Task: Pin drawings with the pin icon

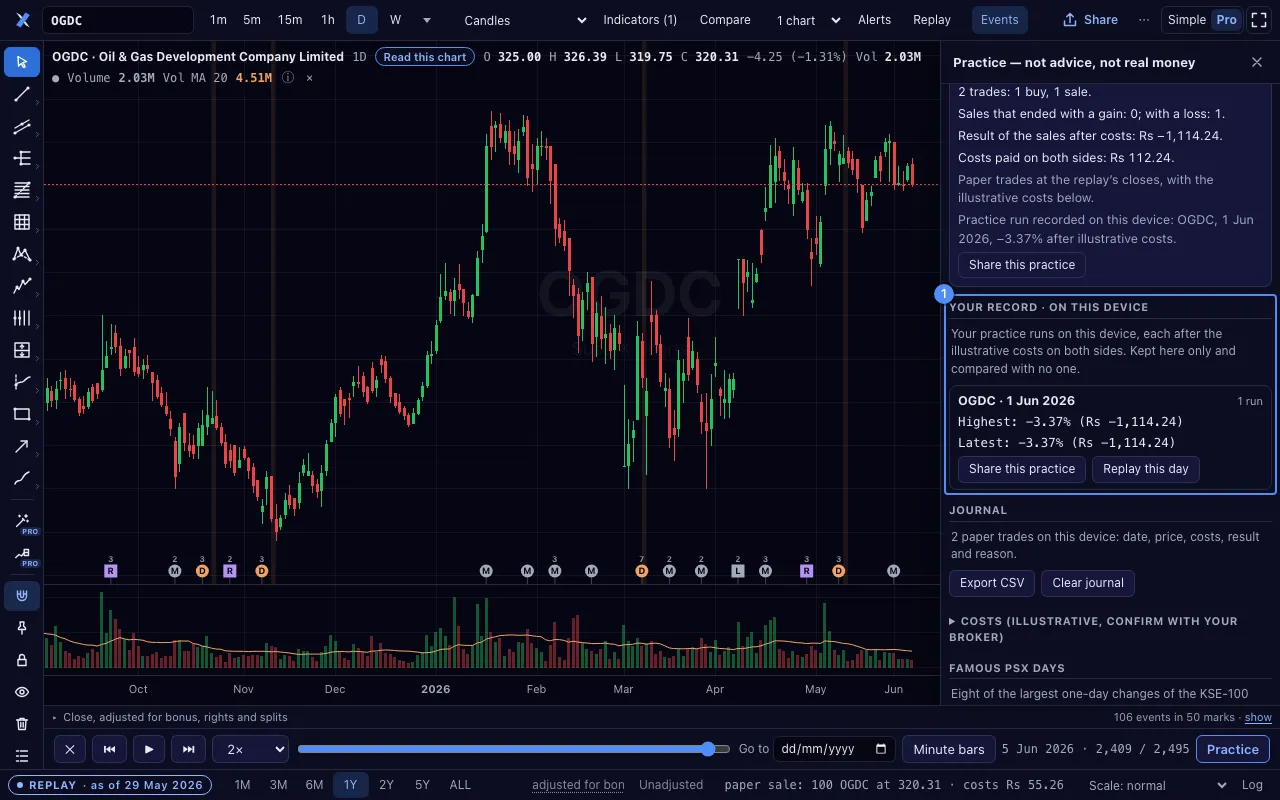Action: tap(22, 628)
